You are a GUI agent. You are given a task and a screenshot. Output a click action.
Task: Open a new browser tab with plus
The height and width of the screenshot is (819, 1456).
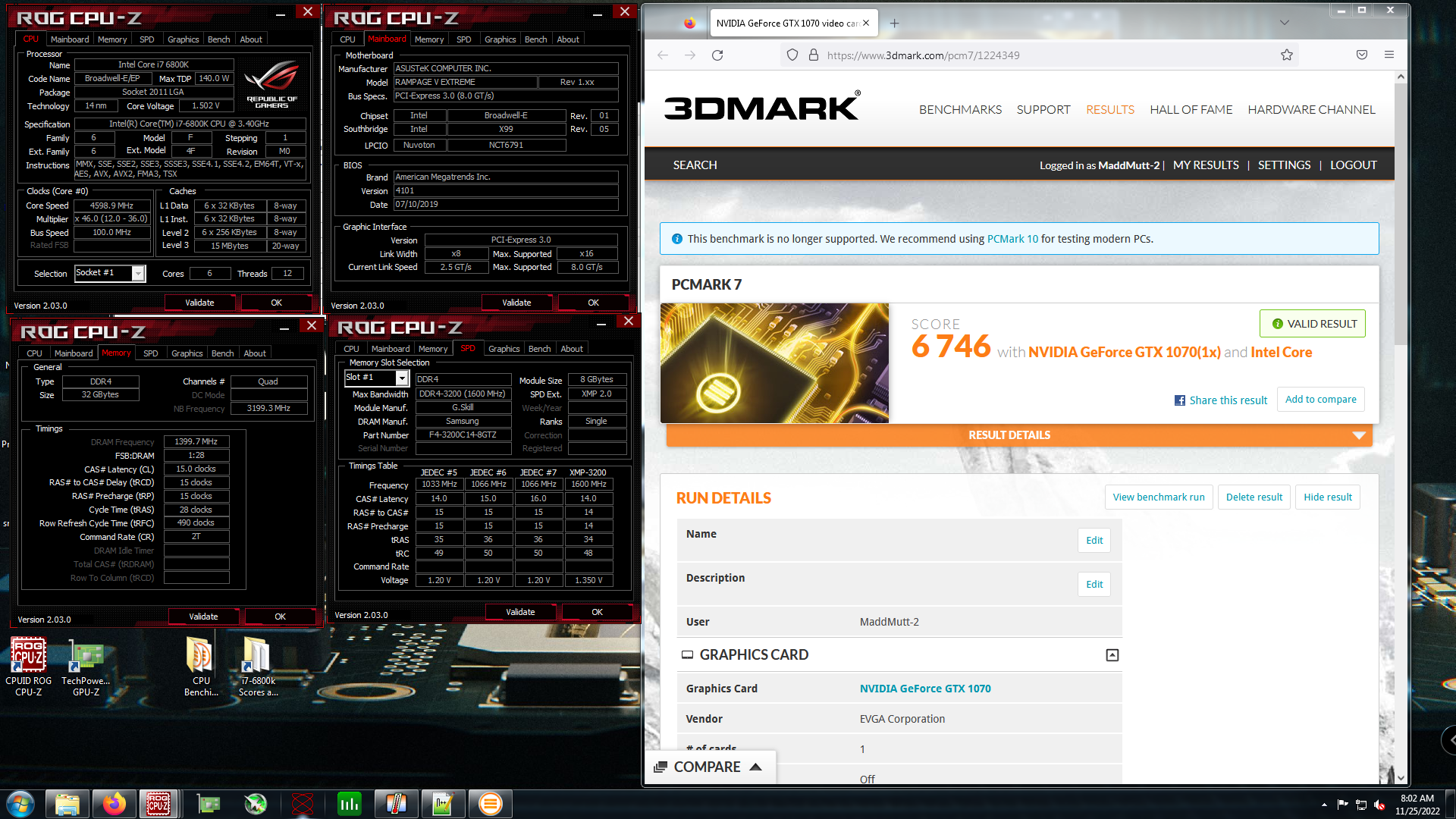(x=895, y=24)
